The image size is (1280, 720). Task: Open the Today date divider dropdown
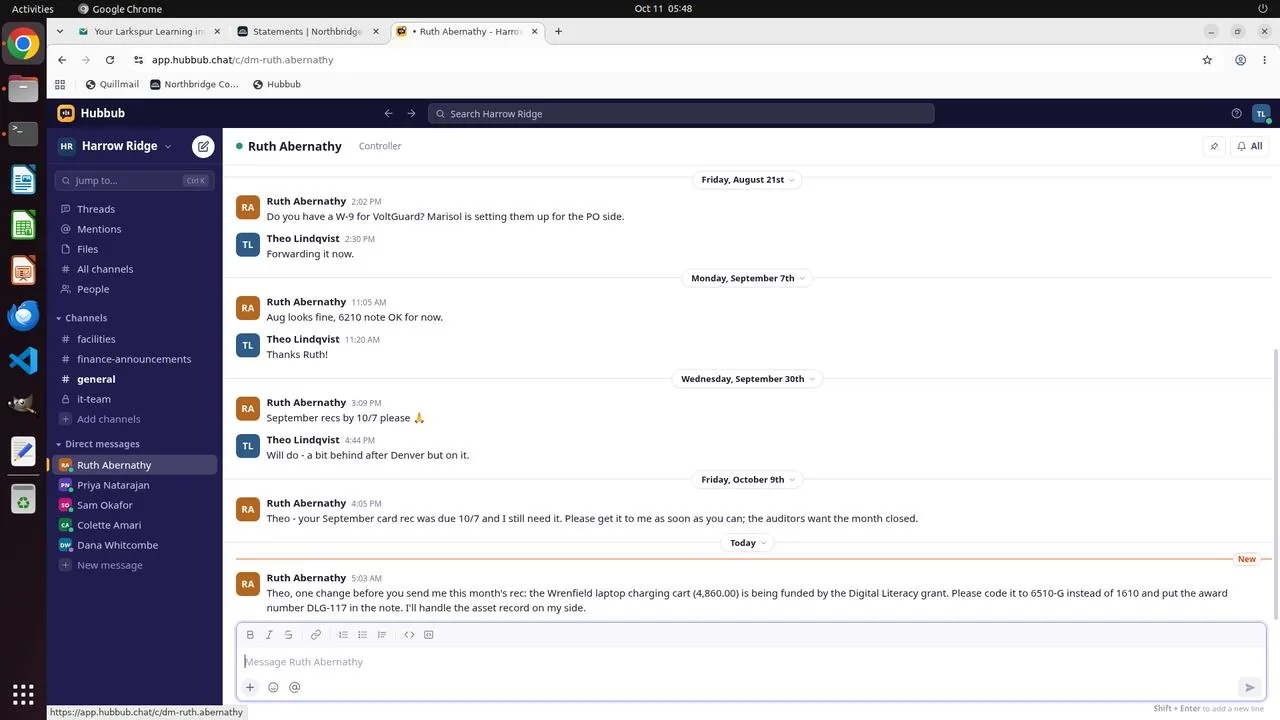point(749,543)
